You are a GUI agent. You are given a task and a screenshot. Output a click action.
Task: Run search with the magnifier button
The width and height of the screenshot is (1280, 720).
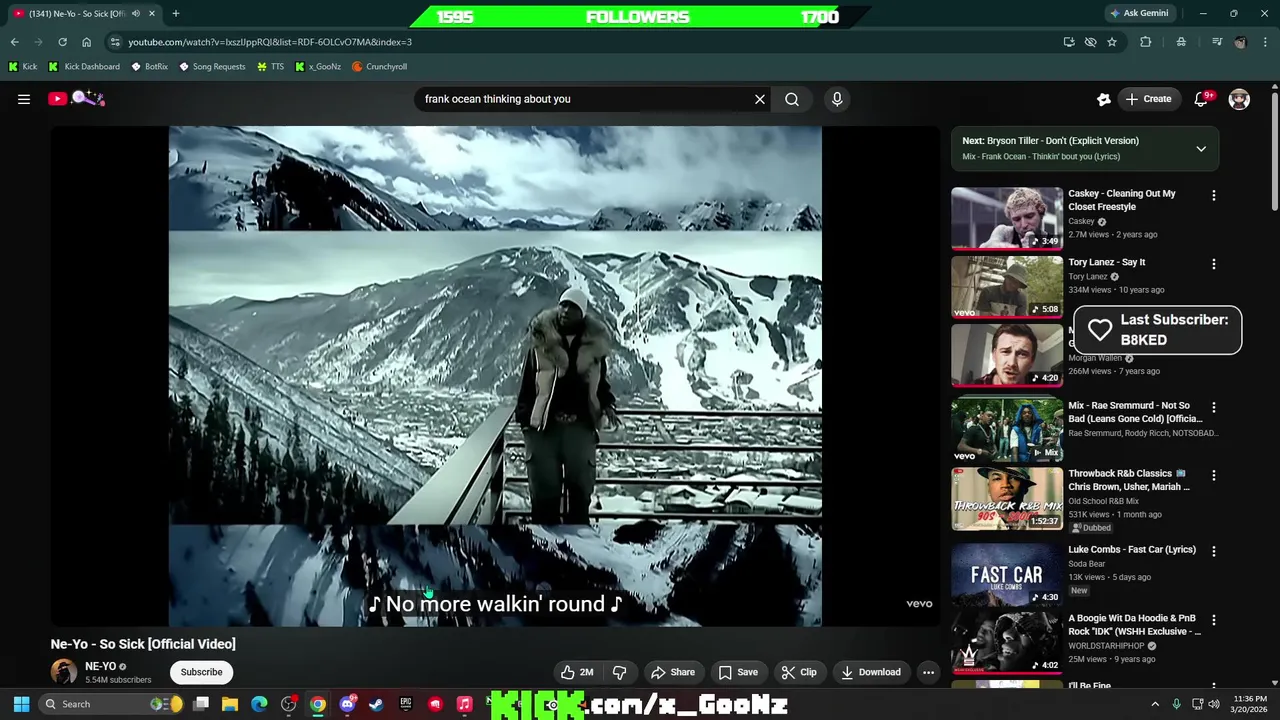792,99
